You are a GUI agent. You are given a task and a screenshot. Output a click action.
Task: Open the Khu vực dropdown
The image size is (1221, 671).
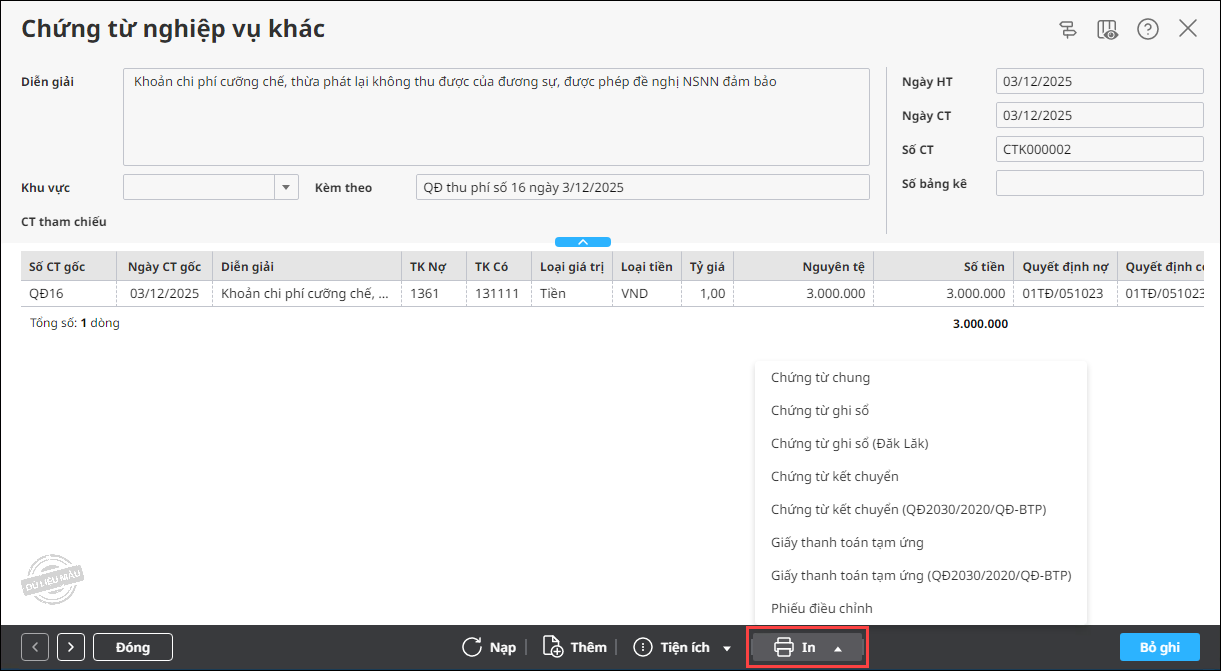[286, 187]
